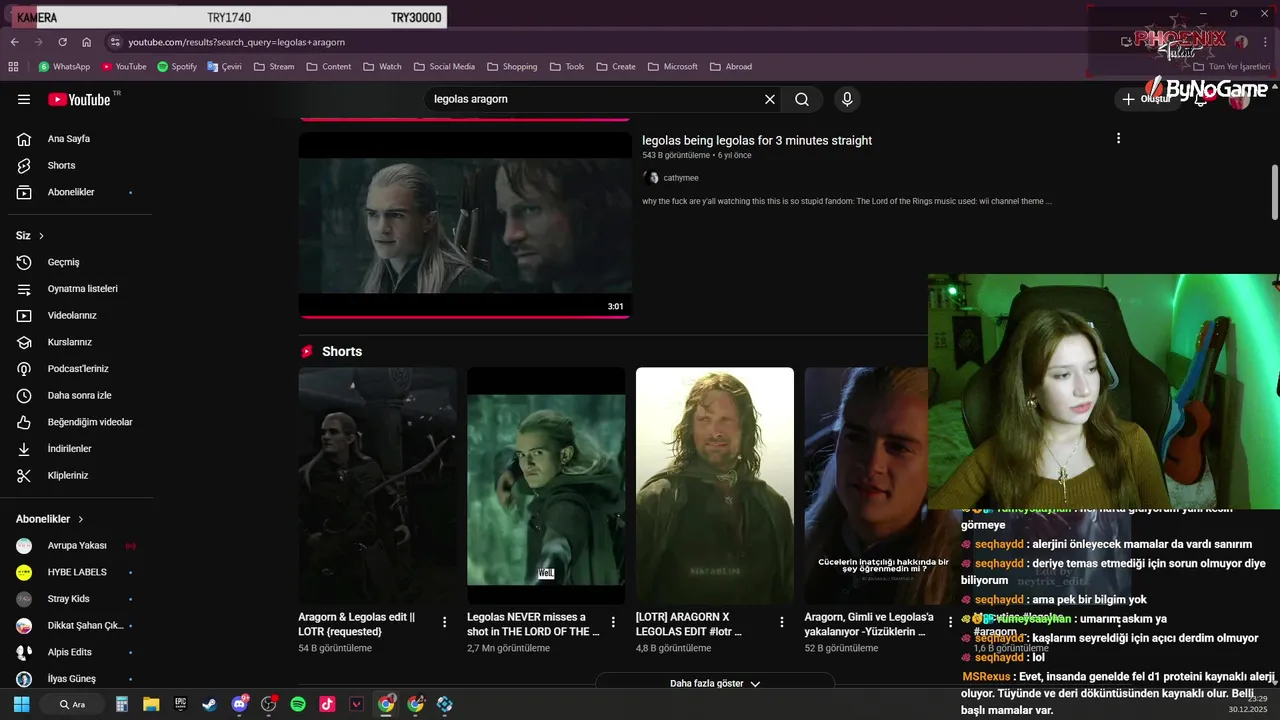Open Daha sonra izle
The height and width of the screenshot is (720, 1280).
80,395
